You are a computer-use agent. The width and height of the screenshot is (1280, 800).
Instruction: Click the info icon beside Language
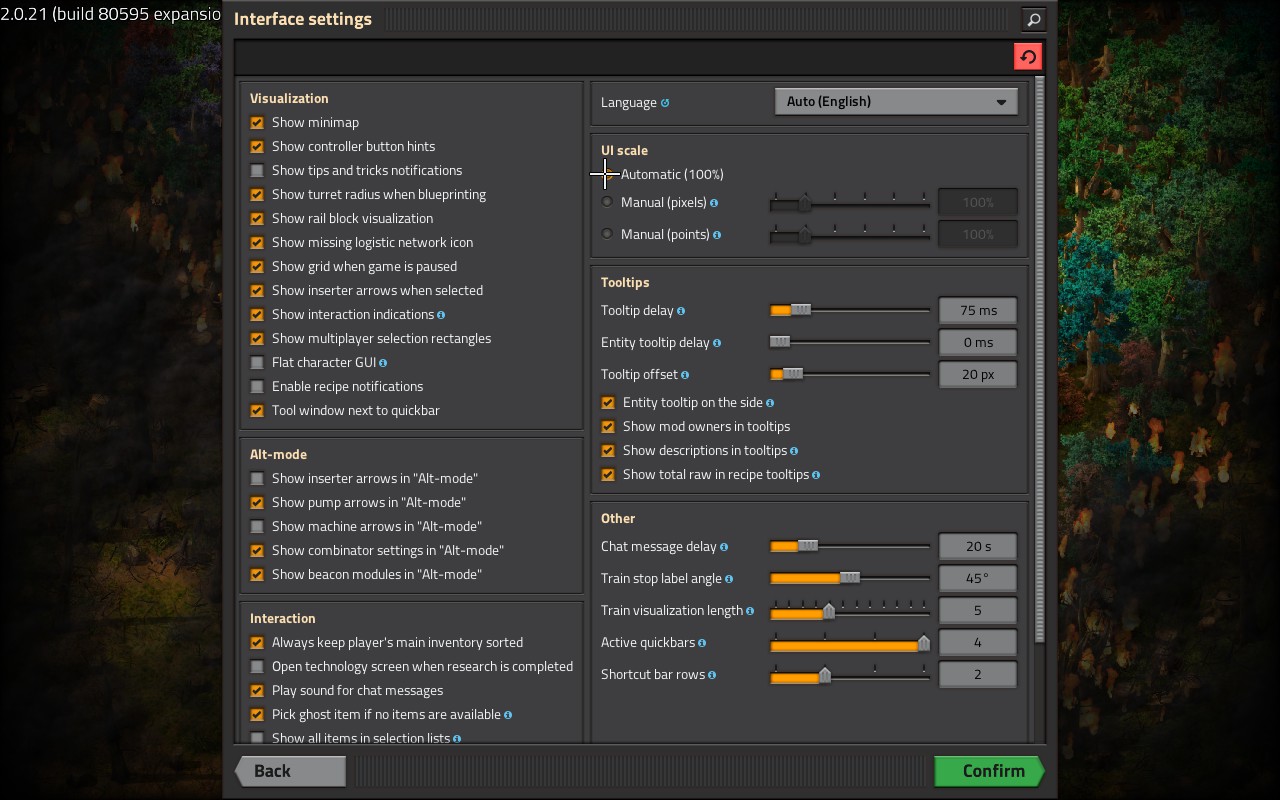coord(665,103)
